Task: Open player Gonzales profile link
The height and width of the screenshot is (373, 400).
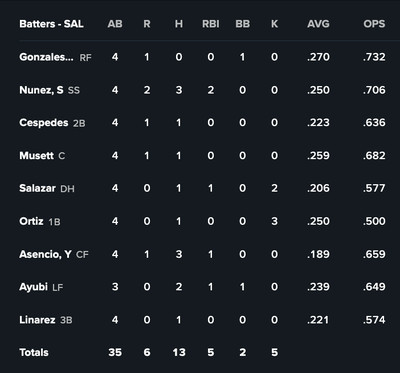Action: [x=46, y=57]
